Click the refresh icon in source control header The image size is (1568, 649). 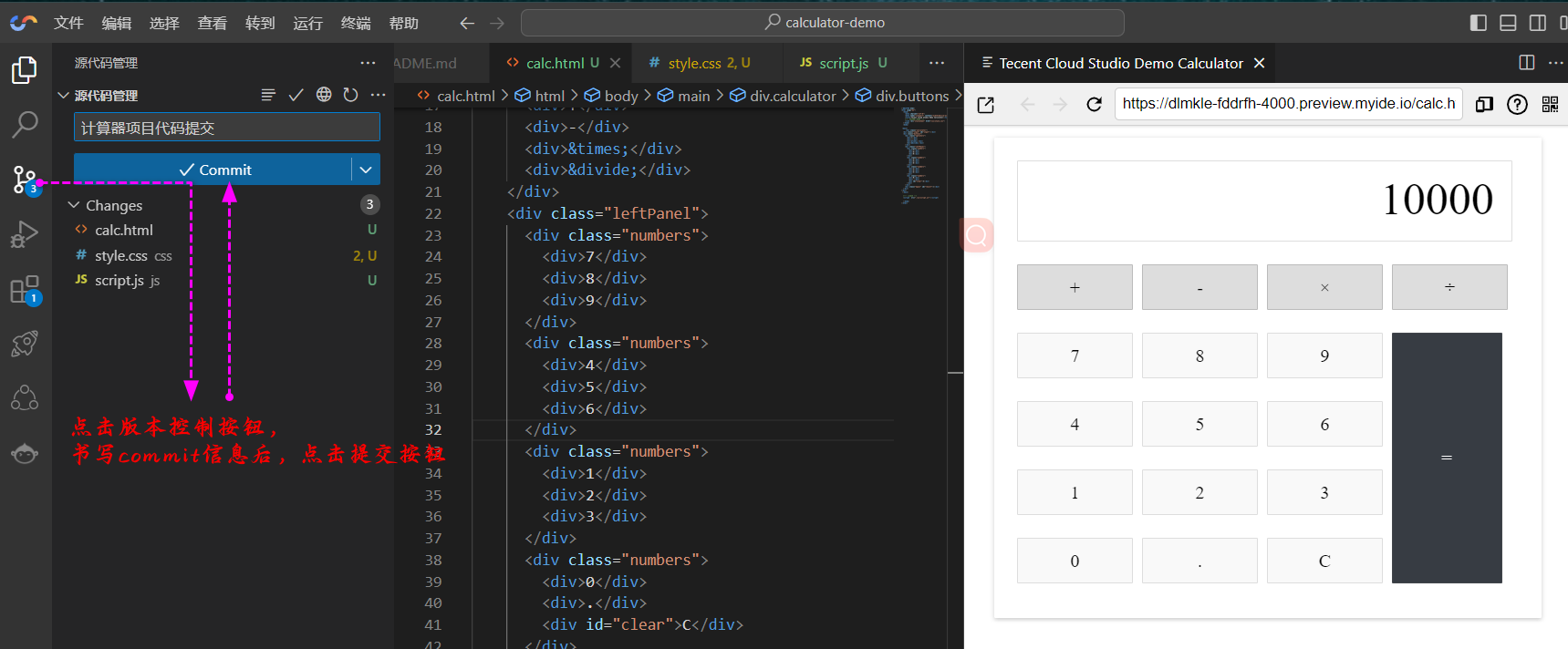pos(351,95)
